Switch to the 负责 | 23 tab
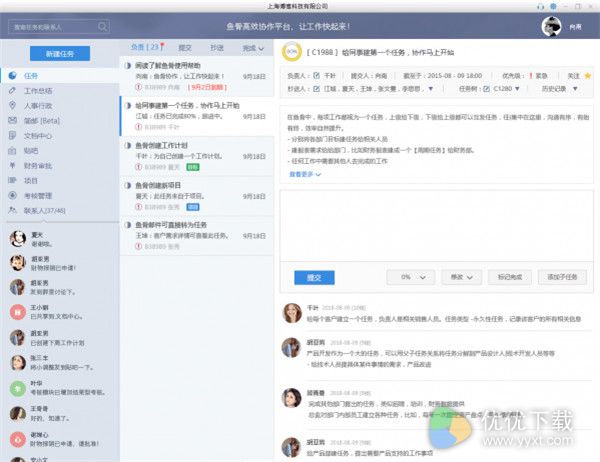Viewport: 600px width, 462px height. [x=147, y=47]
